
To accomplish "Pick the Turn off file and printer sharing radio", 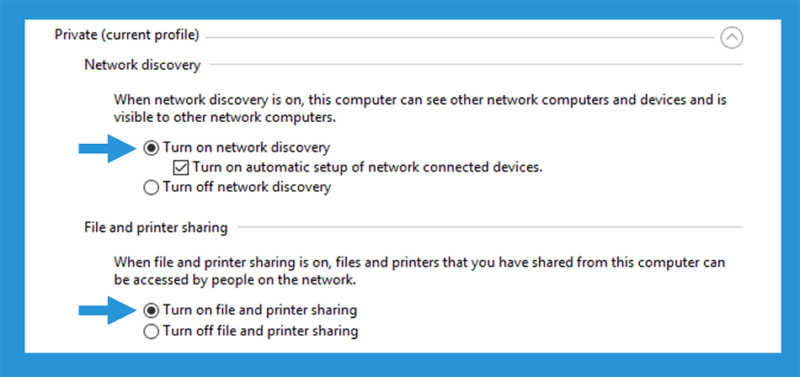I will click(x=151, y=332).
